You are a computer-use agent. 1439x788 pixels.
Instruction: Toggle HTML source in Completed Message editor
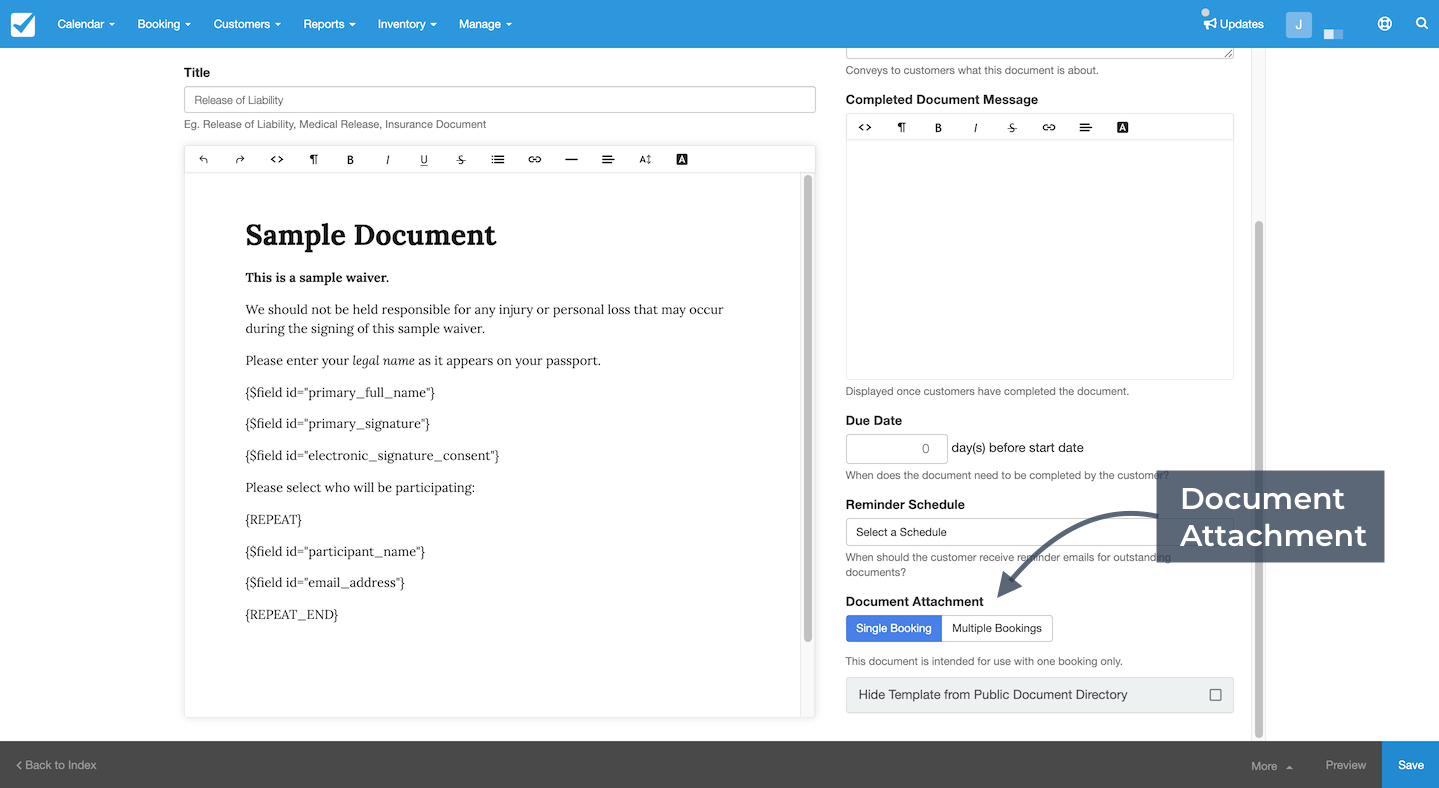click(x=865, y=128)
